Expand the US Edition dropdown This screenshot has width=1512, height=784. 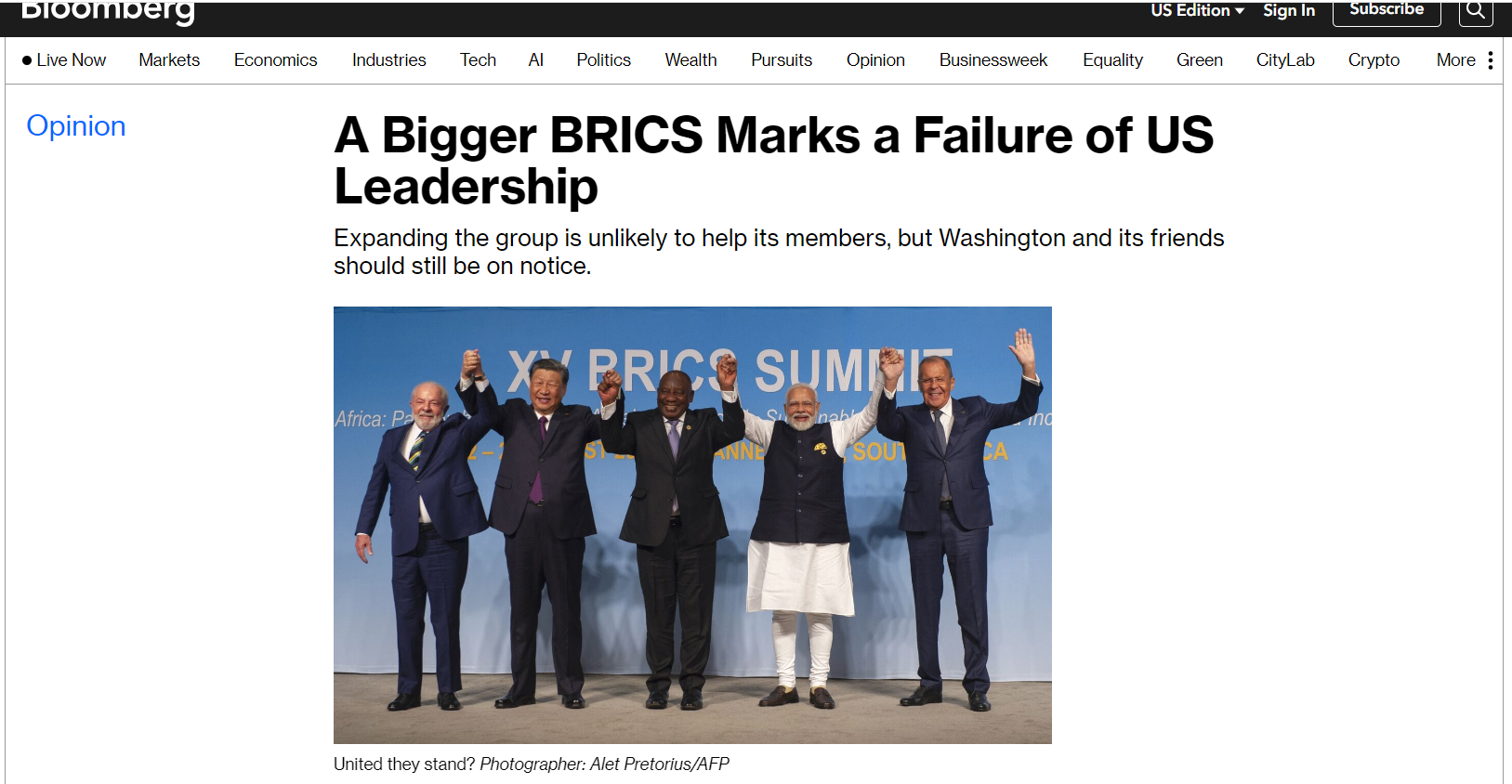click(x=1197, y=10)
